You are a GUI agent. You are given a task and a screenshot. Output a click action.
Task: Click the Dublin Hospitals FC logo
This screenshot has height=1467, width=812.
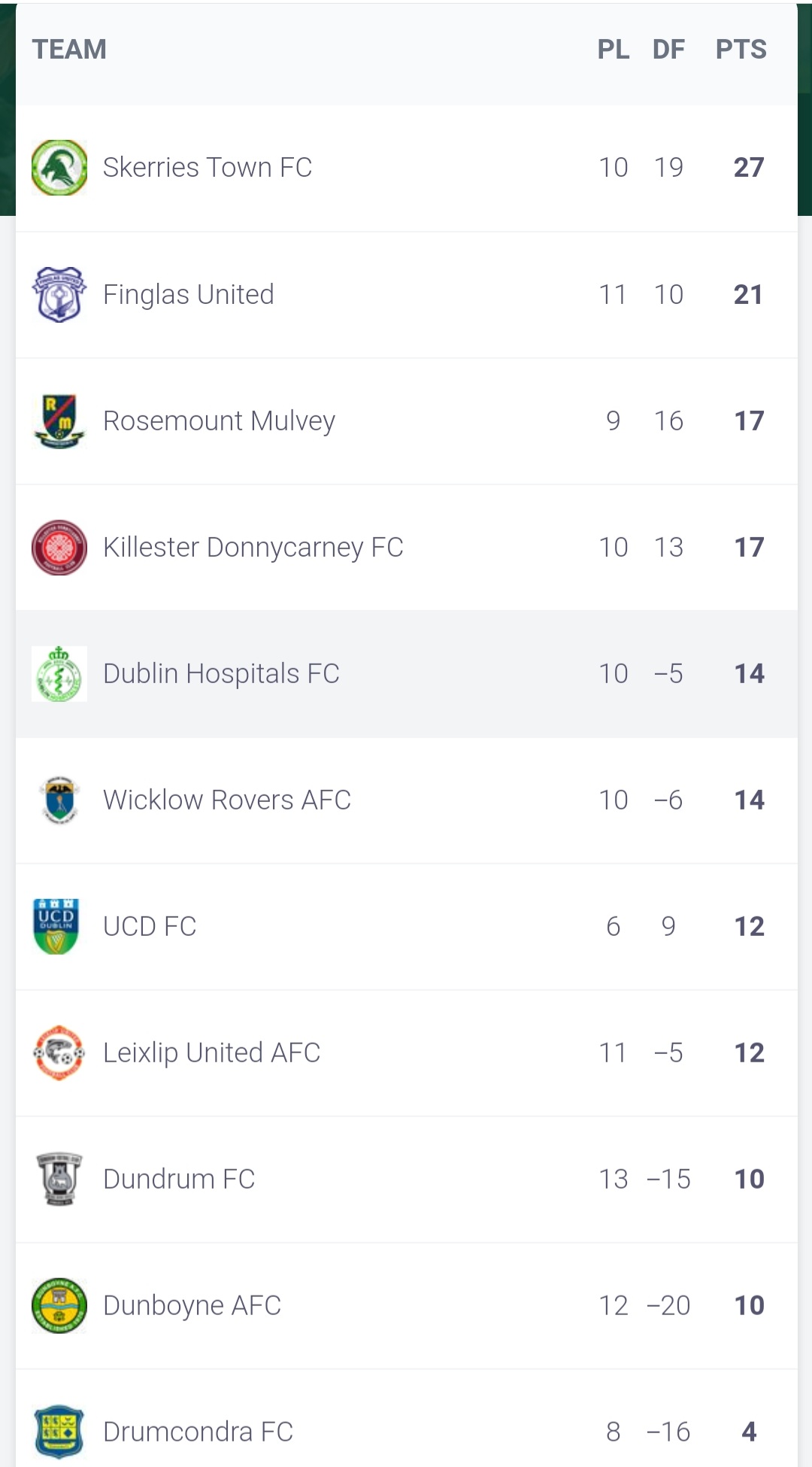(59, 673)
